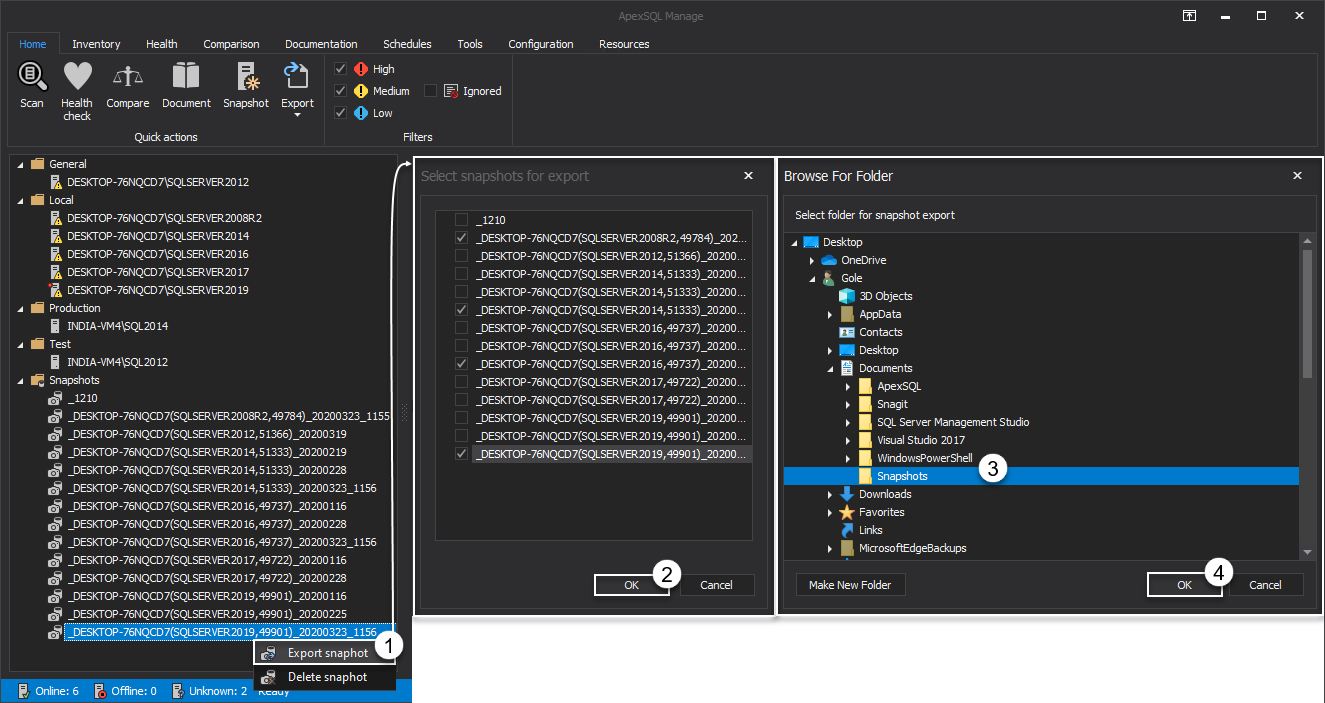Collapse the Snapshots tree group

click(x=20, y=381)
